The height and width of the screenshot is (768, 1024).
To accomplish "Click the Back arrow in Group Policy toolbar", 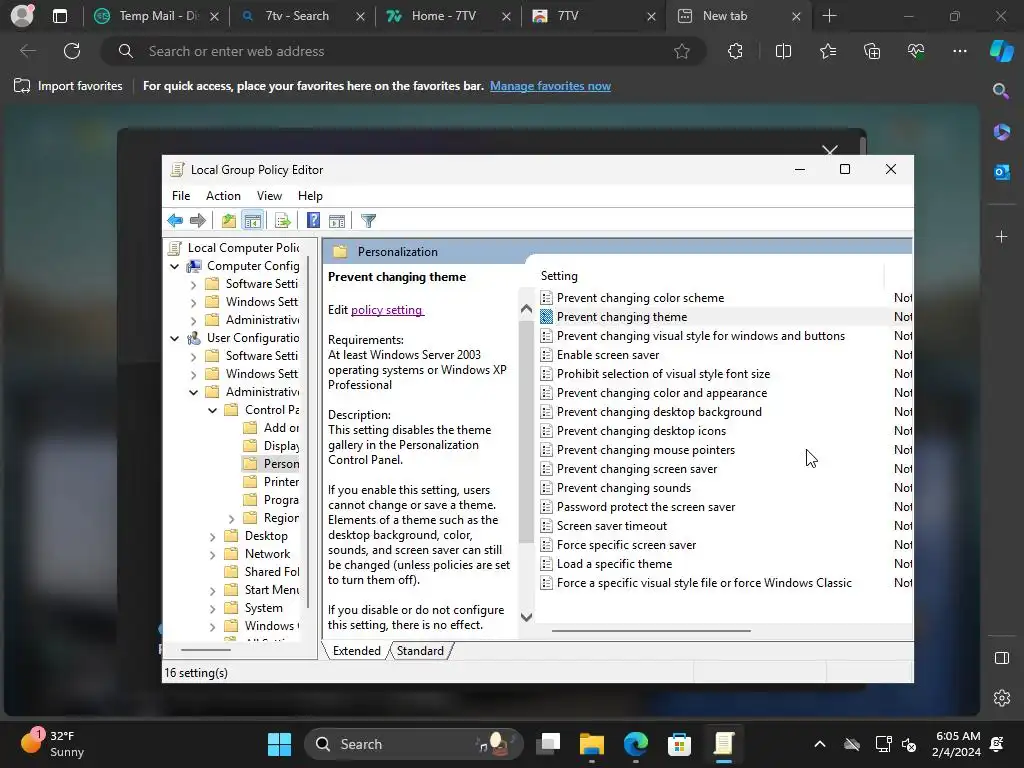I will coord(175,221).
